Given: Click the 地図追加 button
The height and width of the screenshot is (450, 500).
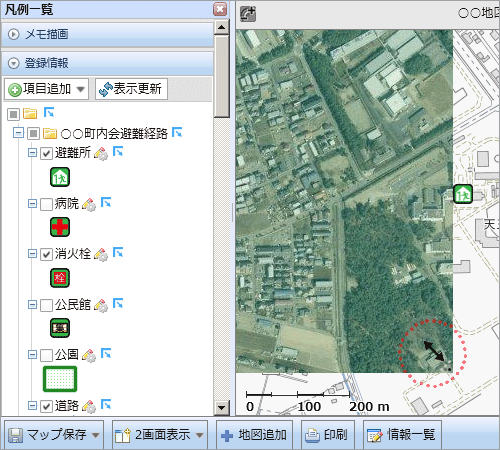Looking at the screenshot, I should [x=254, y=435].
